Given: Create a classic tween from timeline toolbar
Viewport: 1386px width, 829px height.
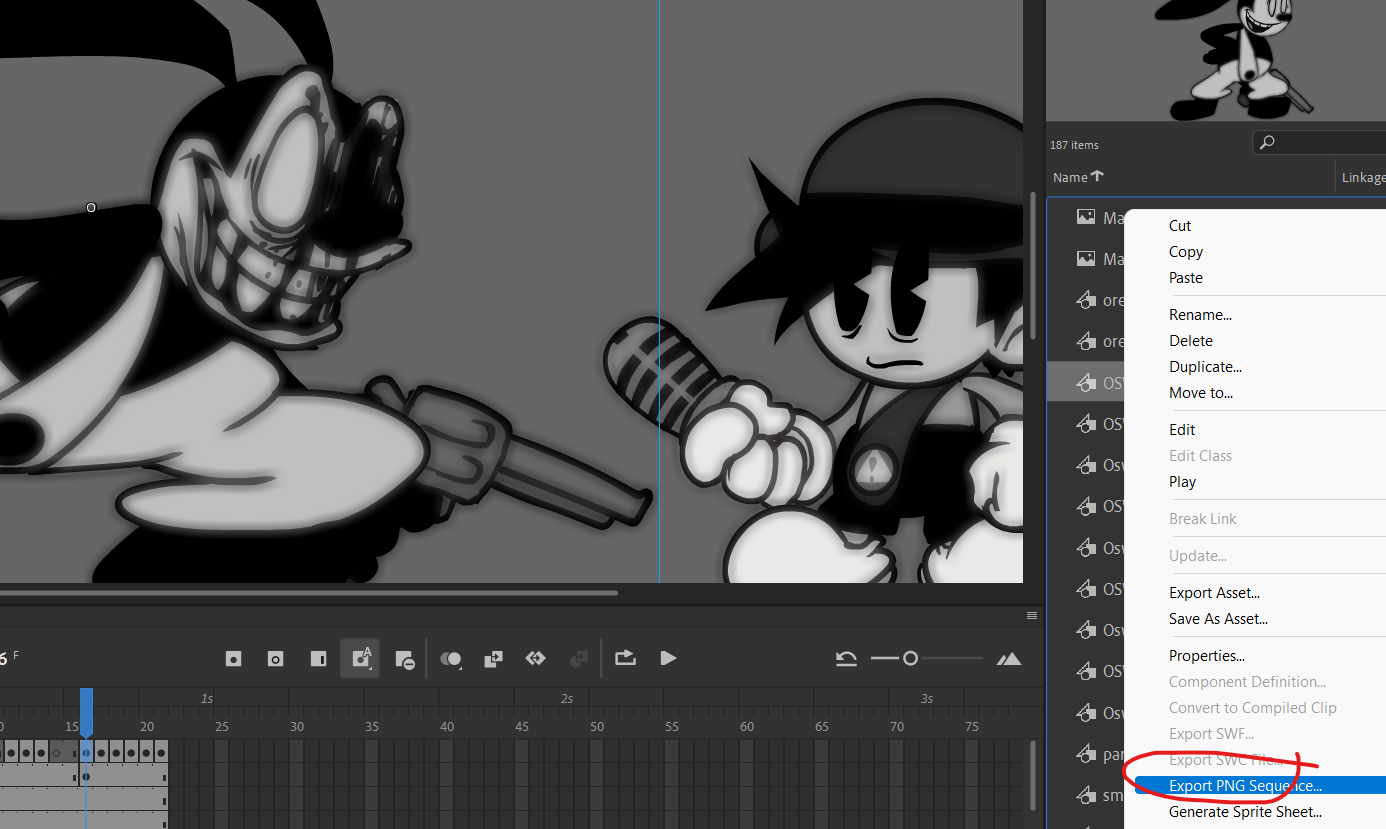Looking at the screenshot, I should (x=535, y=658).
